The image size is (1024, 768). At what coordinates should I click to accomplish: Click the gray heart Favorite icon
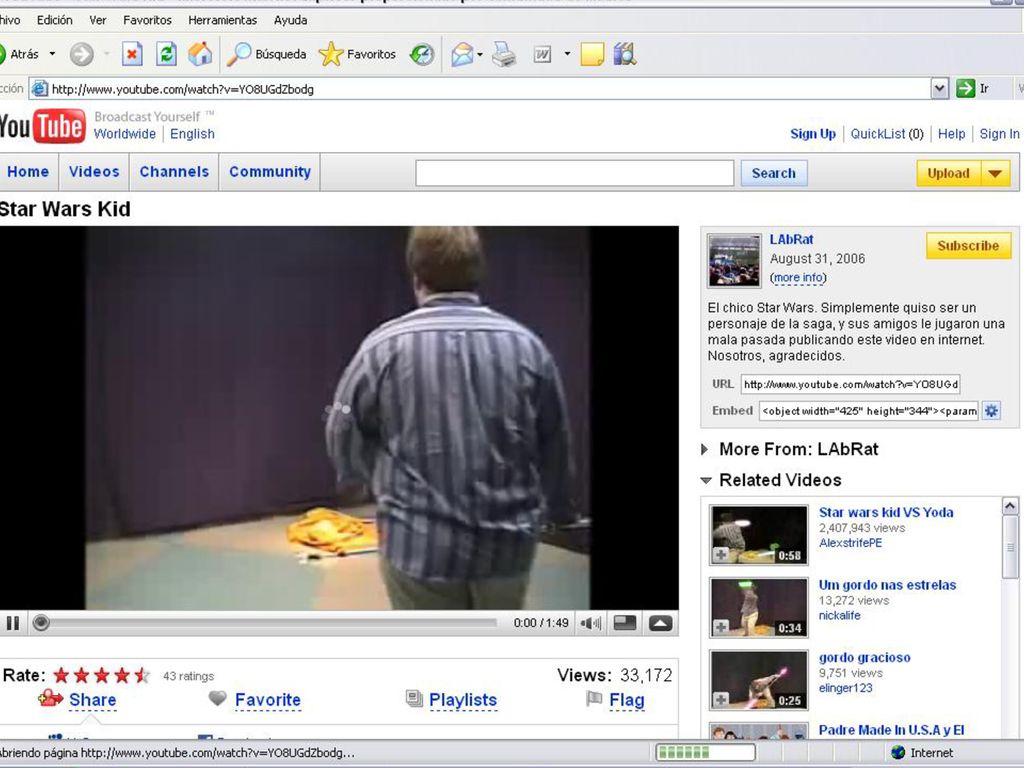217,698
